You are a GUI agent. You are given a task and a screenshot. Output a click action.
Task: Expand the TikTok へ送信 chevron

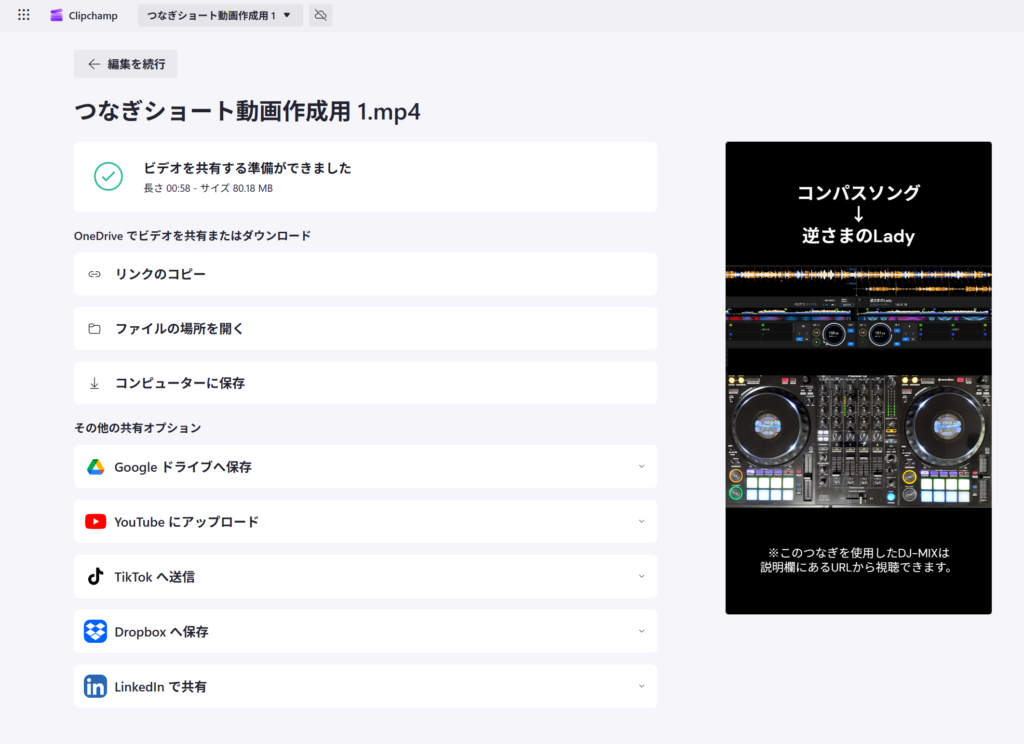[x=641, y=577]
